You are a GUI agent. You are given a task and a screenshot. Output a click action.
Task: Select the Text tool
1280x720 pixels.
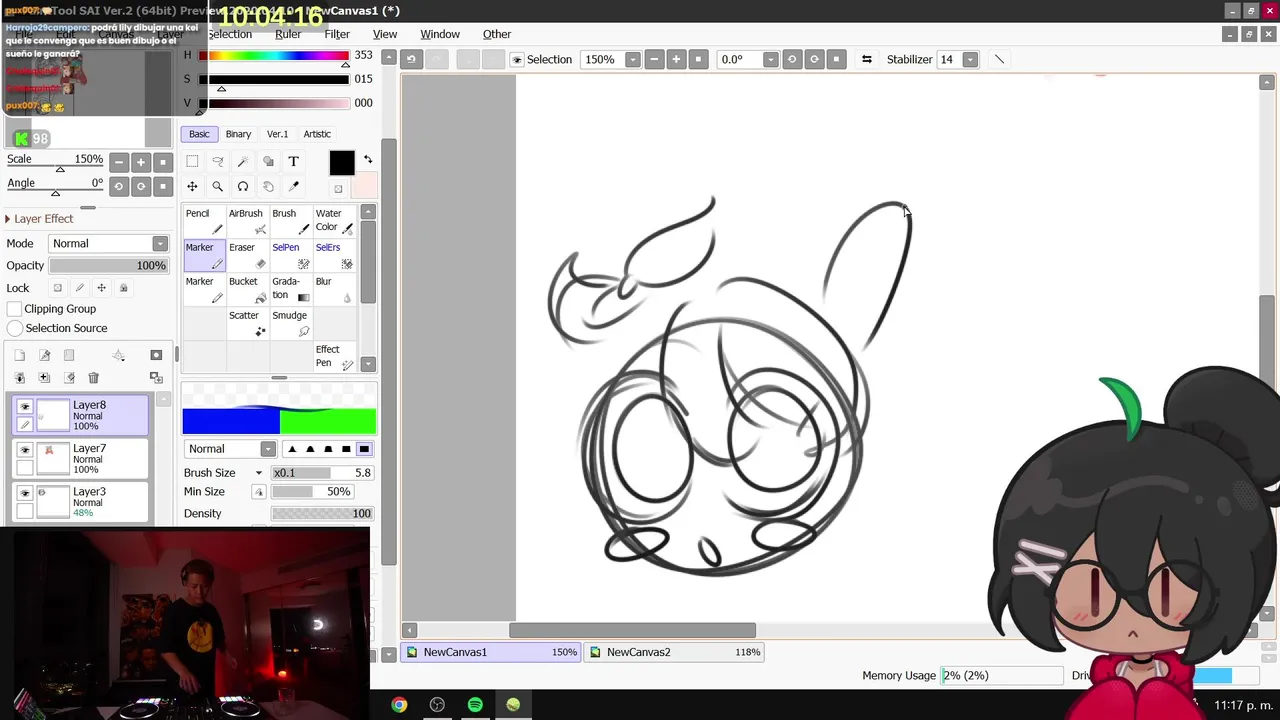pos(293,161)
